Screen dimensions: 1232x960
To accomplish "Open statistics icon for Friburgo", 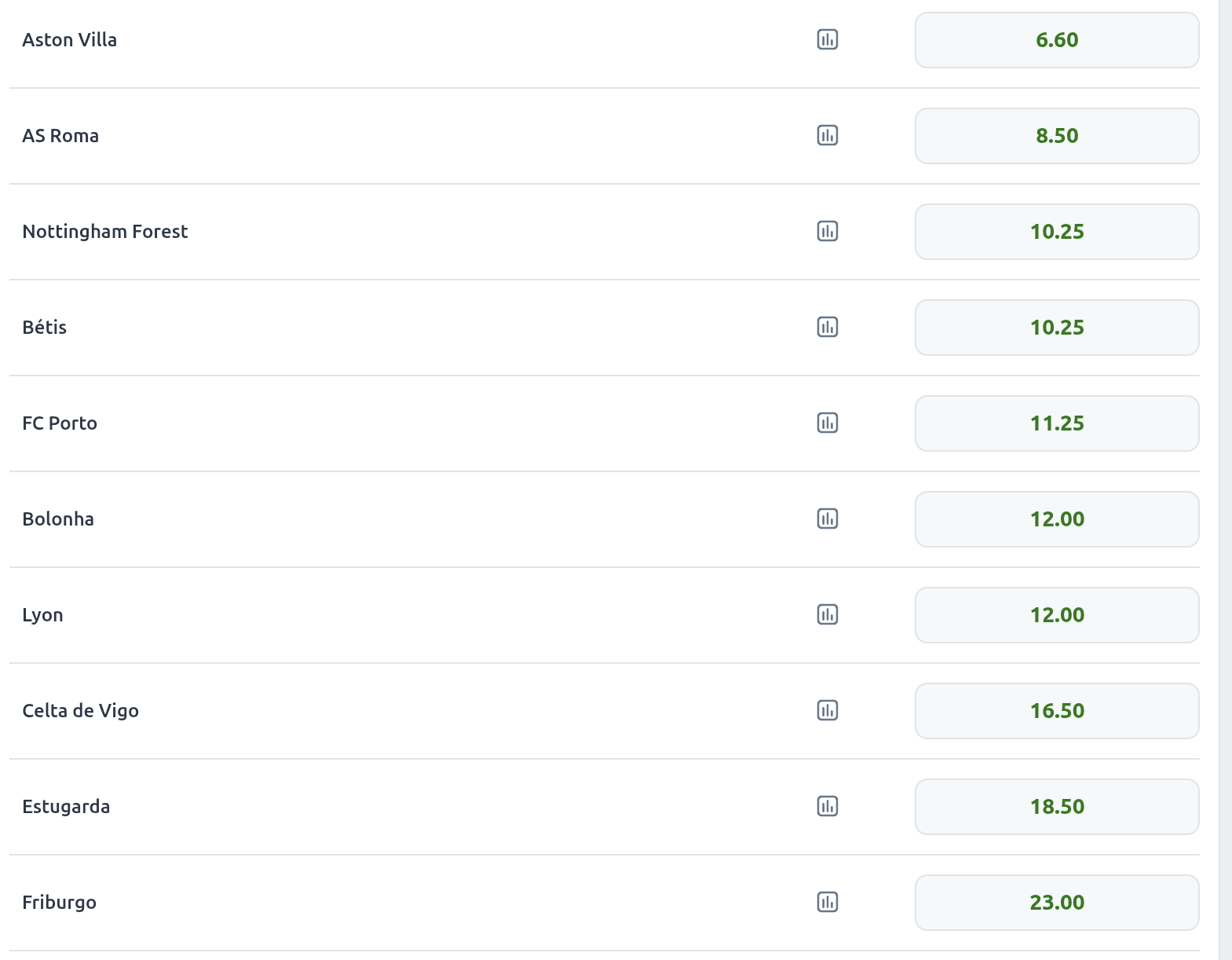I will tap(828, 902).
